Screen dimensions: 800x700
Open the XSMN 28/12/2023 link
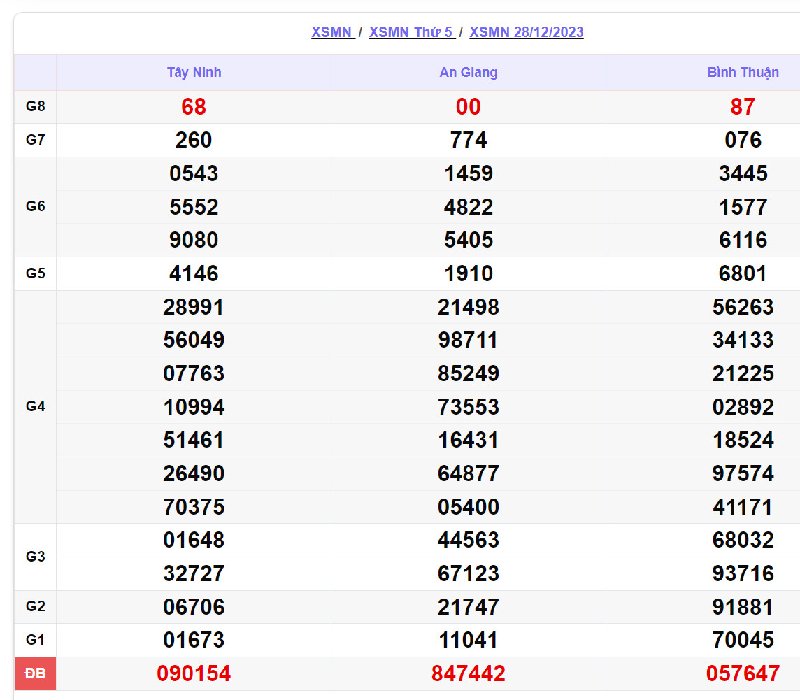(526, 32)
